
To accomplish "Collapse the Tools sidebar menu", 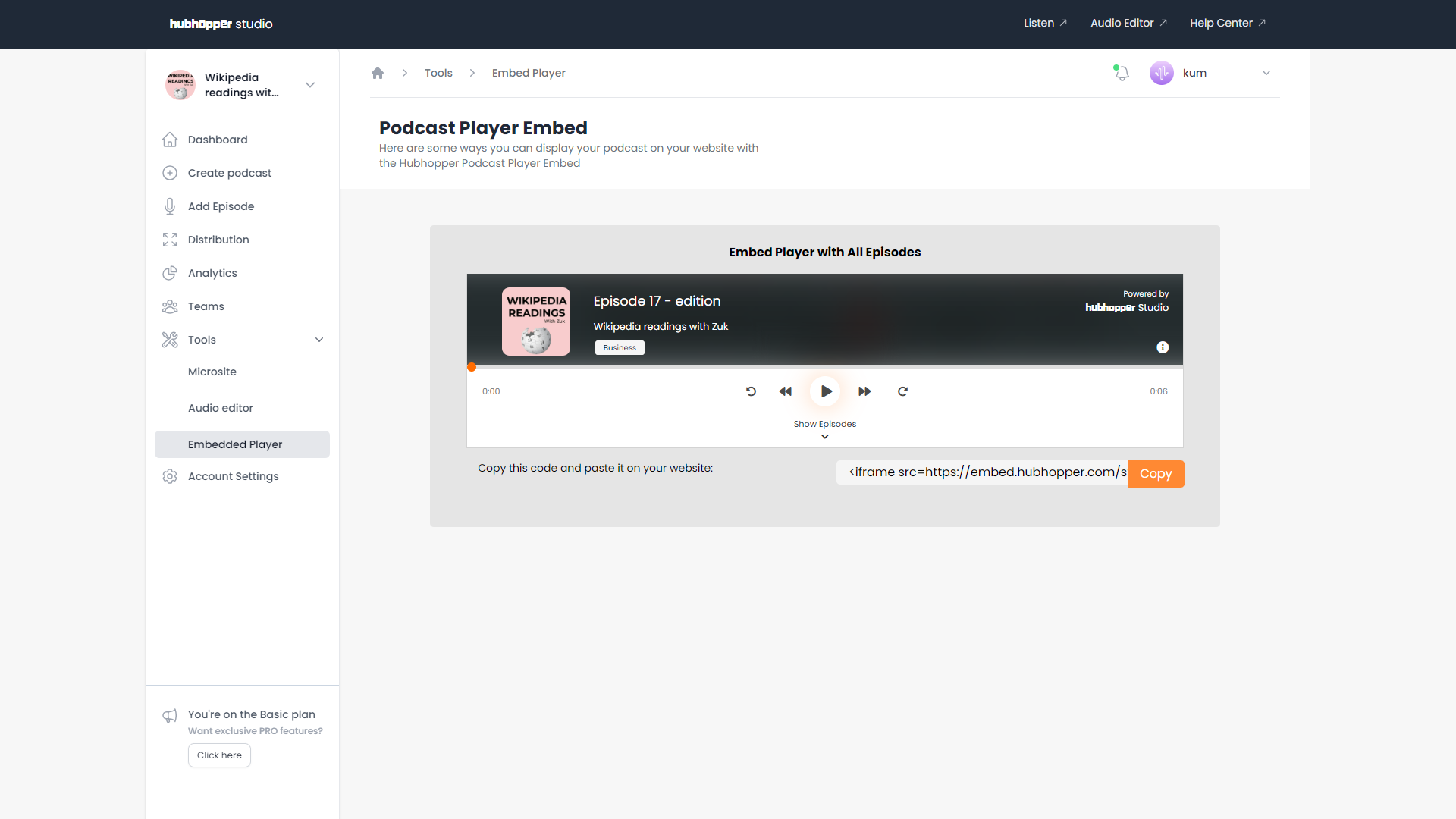I will coord(319,340).
